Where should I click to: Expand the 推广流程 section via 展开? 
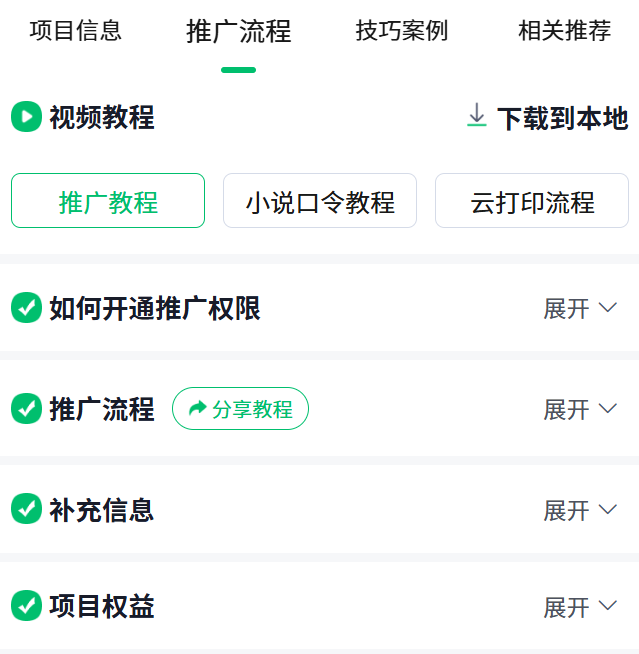[x=580, y=409]
